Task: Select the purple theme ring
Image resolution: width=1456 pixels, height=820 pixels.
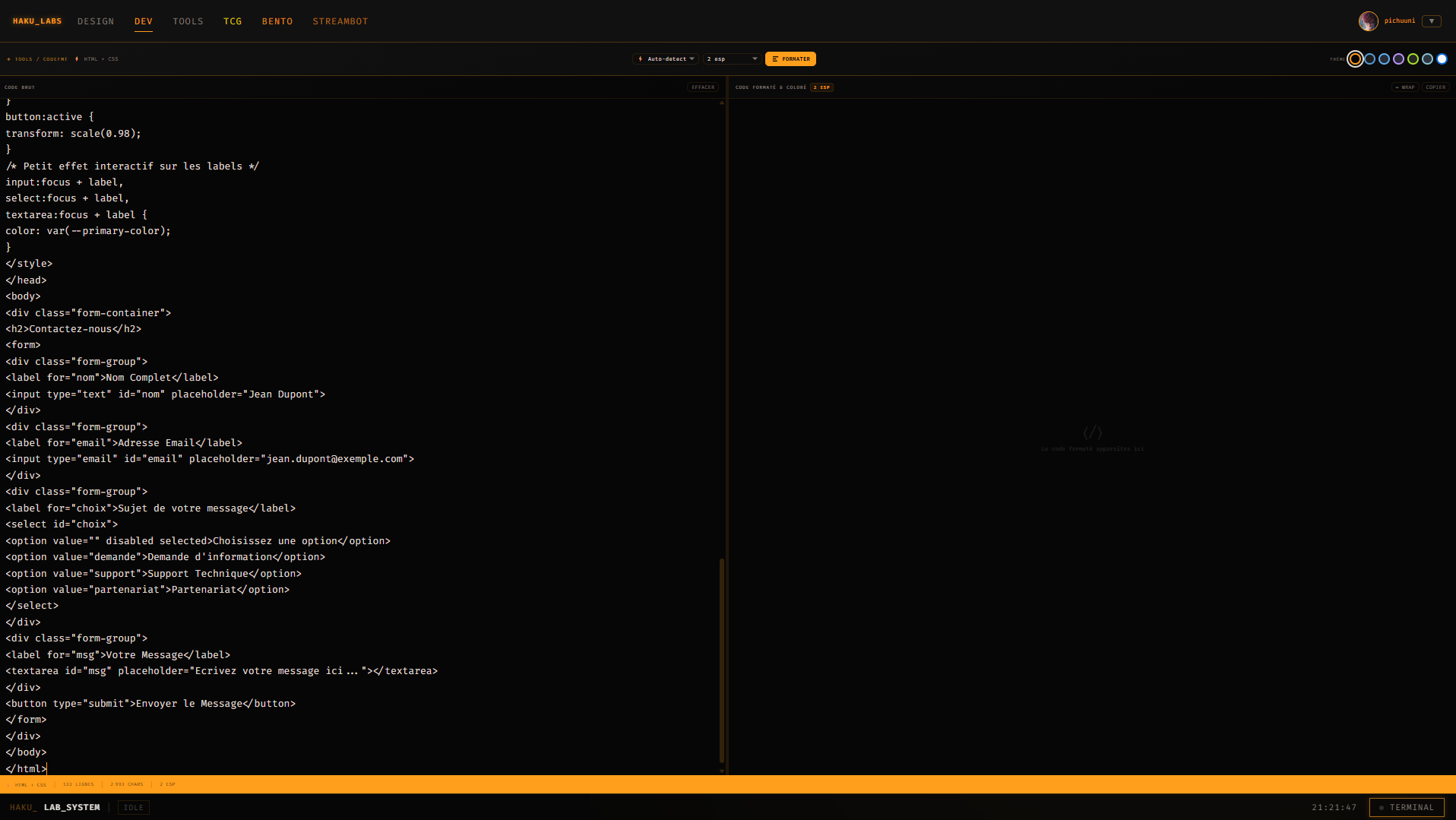Action: coord(1399,59)
